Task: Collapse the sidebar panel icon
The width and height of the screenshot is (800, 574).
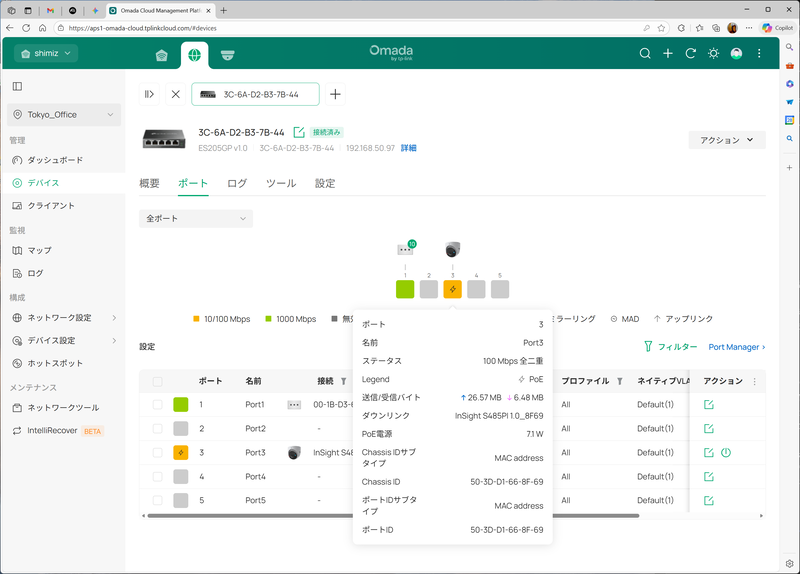Action: pyautogui.click(x=17, y=86)
